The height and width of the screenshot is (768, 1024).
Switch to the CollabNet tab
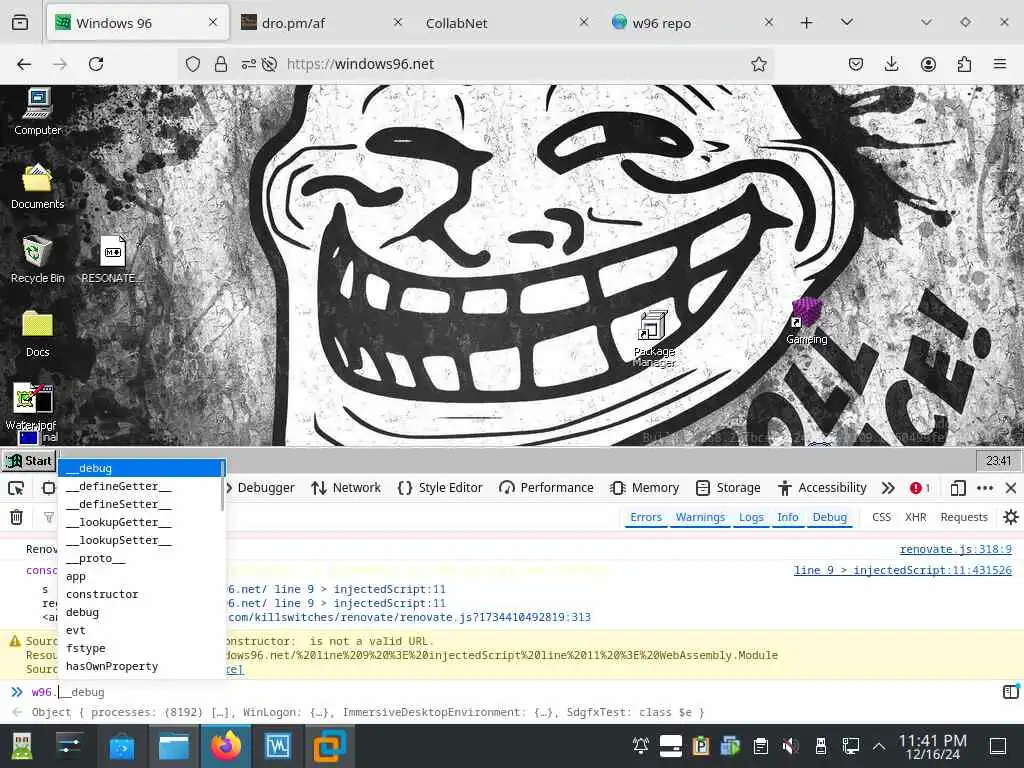click(504, 23)
